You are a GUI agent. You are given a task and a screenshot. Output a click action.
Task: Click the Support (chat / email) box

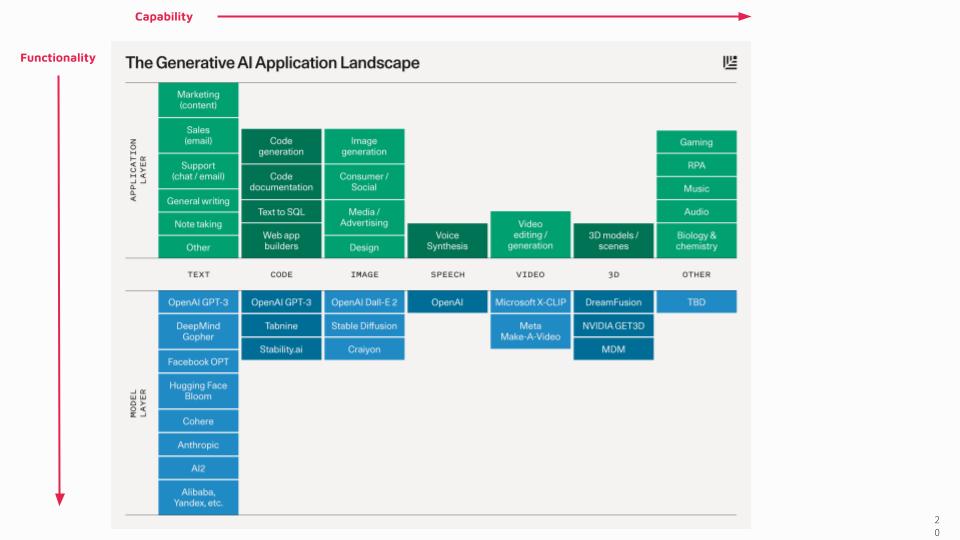pyautogui.click(x=198, y=171)
